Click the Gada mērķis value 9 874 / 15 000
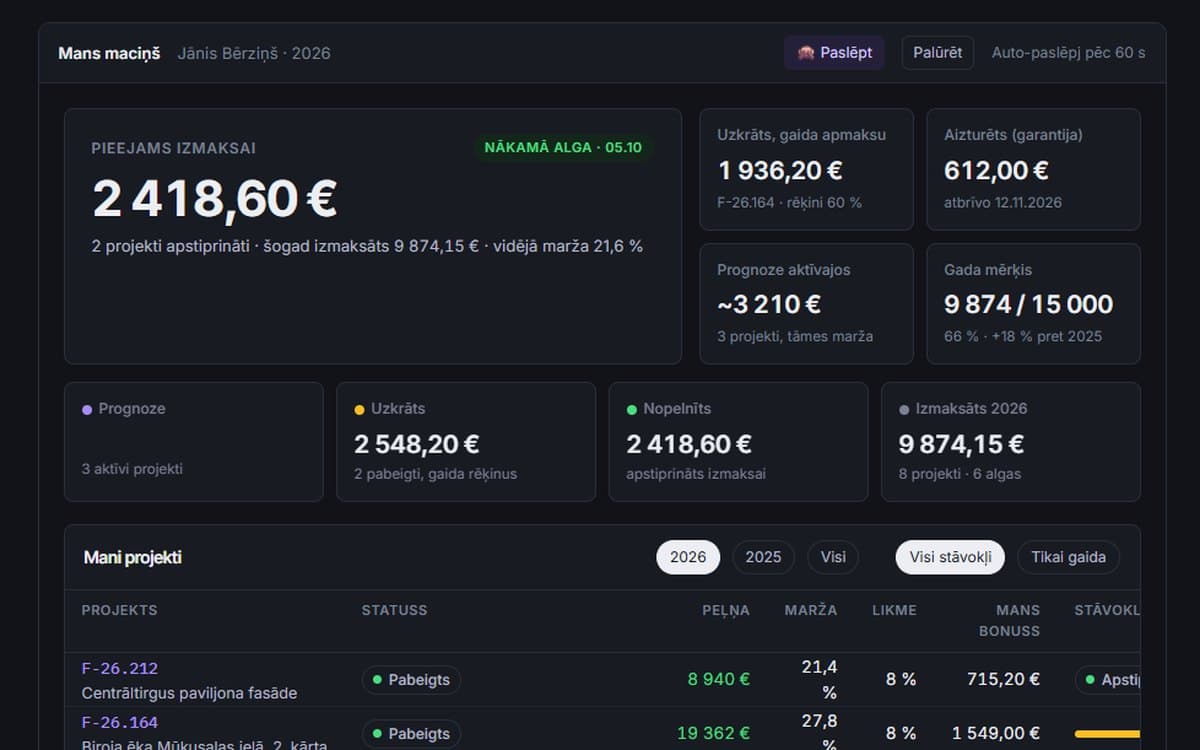This screenshot has width=1200, height=750. [x=1028, y=304]
